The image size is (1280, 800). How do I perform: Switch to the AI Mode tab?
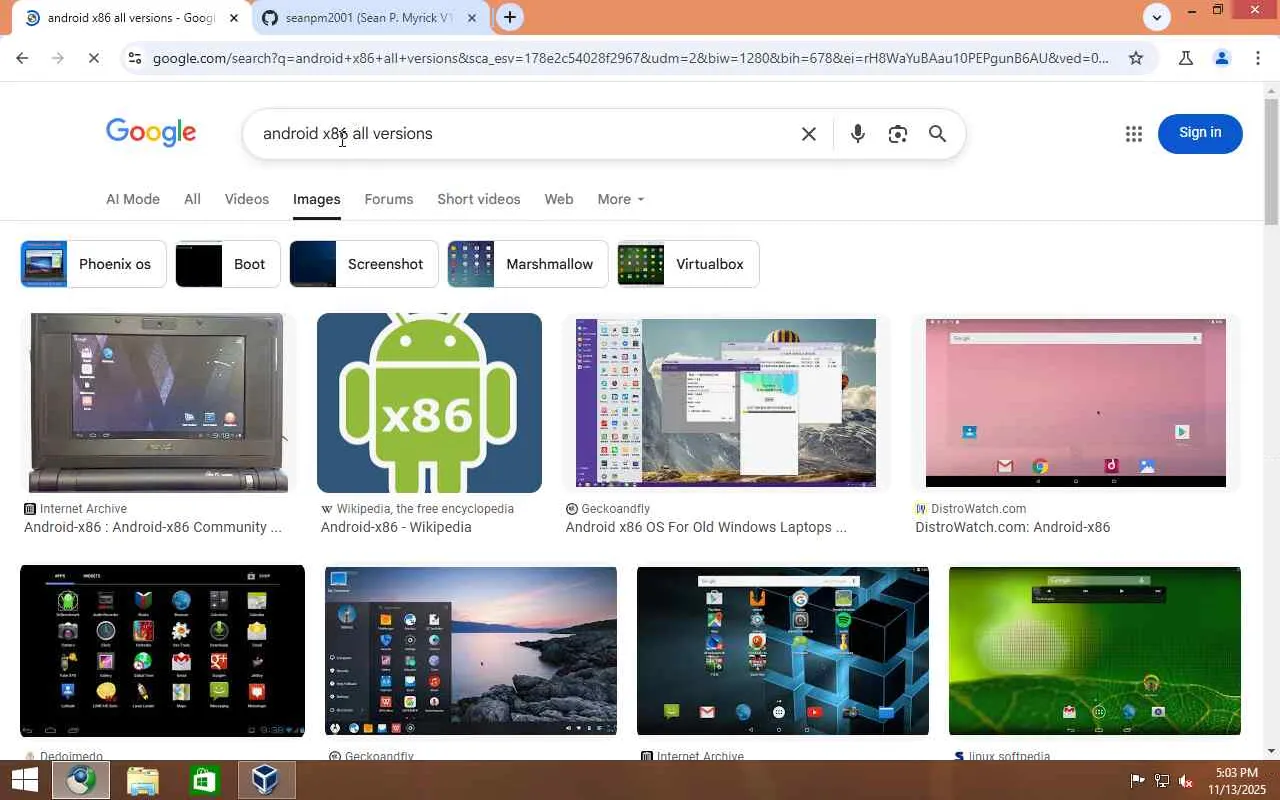(133, 199)
